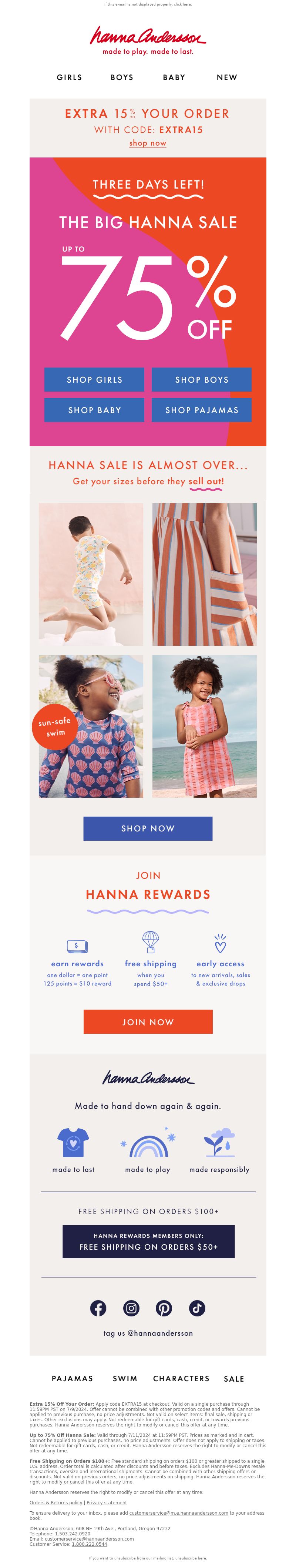The height and width of the screenshot is (1568, 296).
Task: Click the Hanna Andersson header logo
Action: (x=148, y=41)
